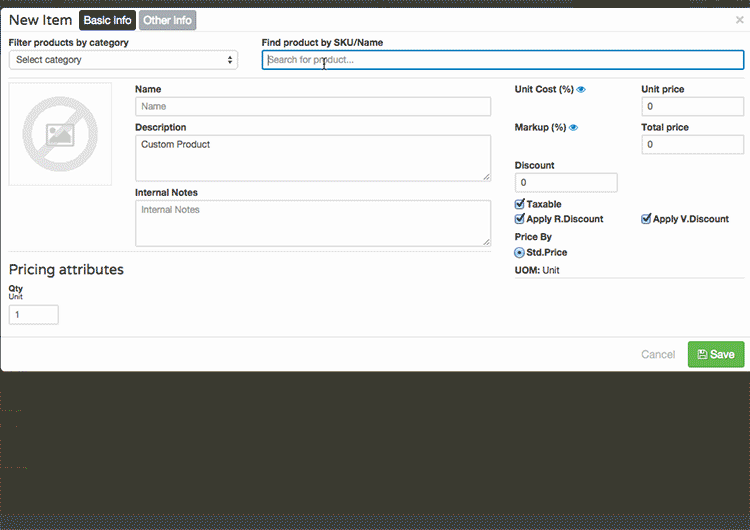Click the Discount input field

[566, 183]
